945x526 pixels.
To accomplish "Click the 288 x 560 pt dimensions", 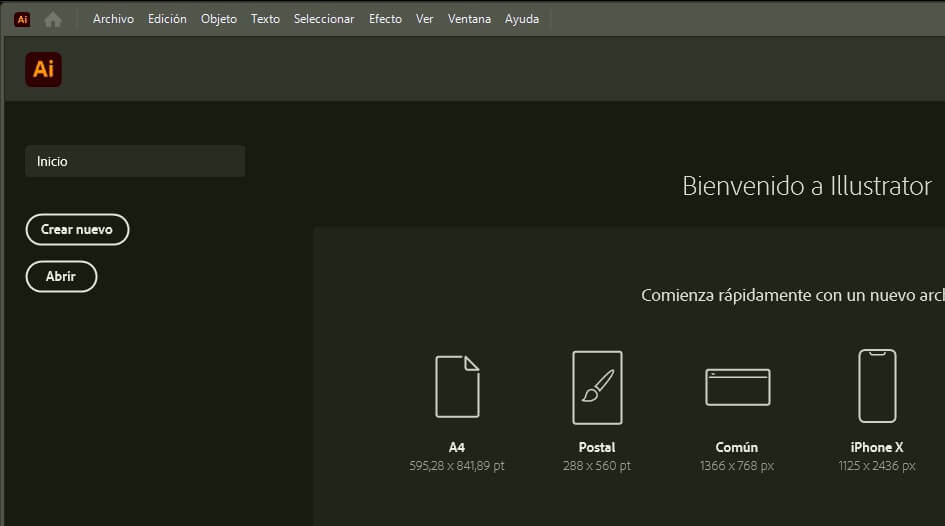I will tap(597, 466).
